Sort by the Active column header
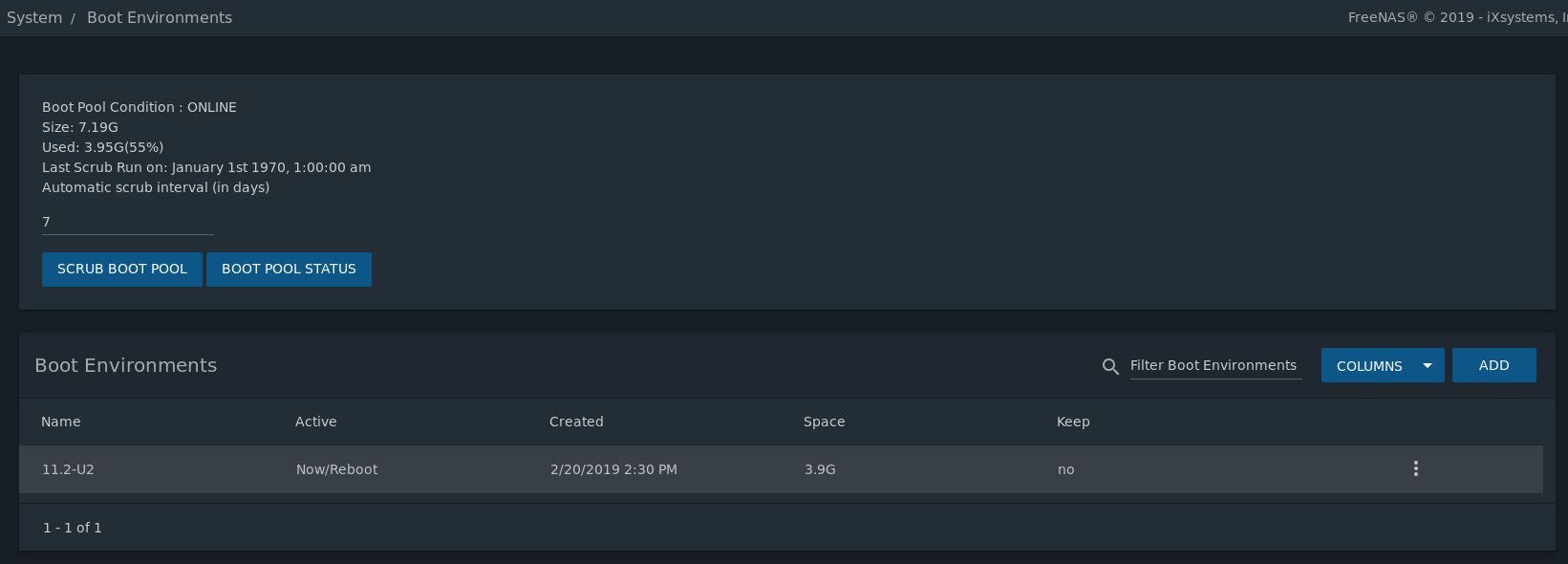 (x=316, y=422)
